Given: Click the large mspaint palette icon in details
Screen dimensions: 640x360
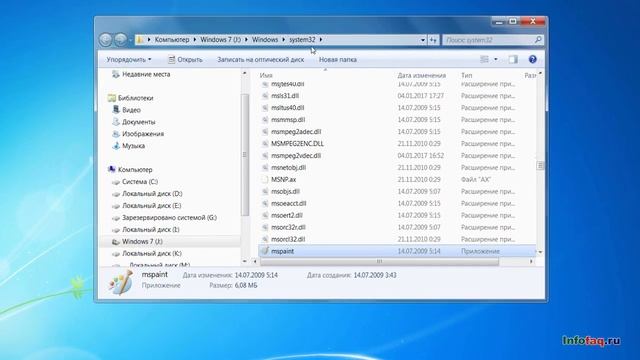Looking at the screenshot, I should tap(121, 282).
